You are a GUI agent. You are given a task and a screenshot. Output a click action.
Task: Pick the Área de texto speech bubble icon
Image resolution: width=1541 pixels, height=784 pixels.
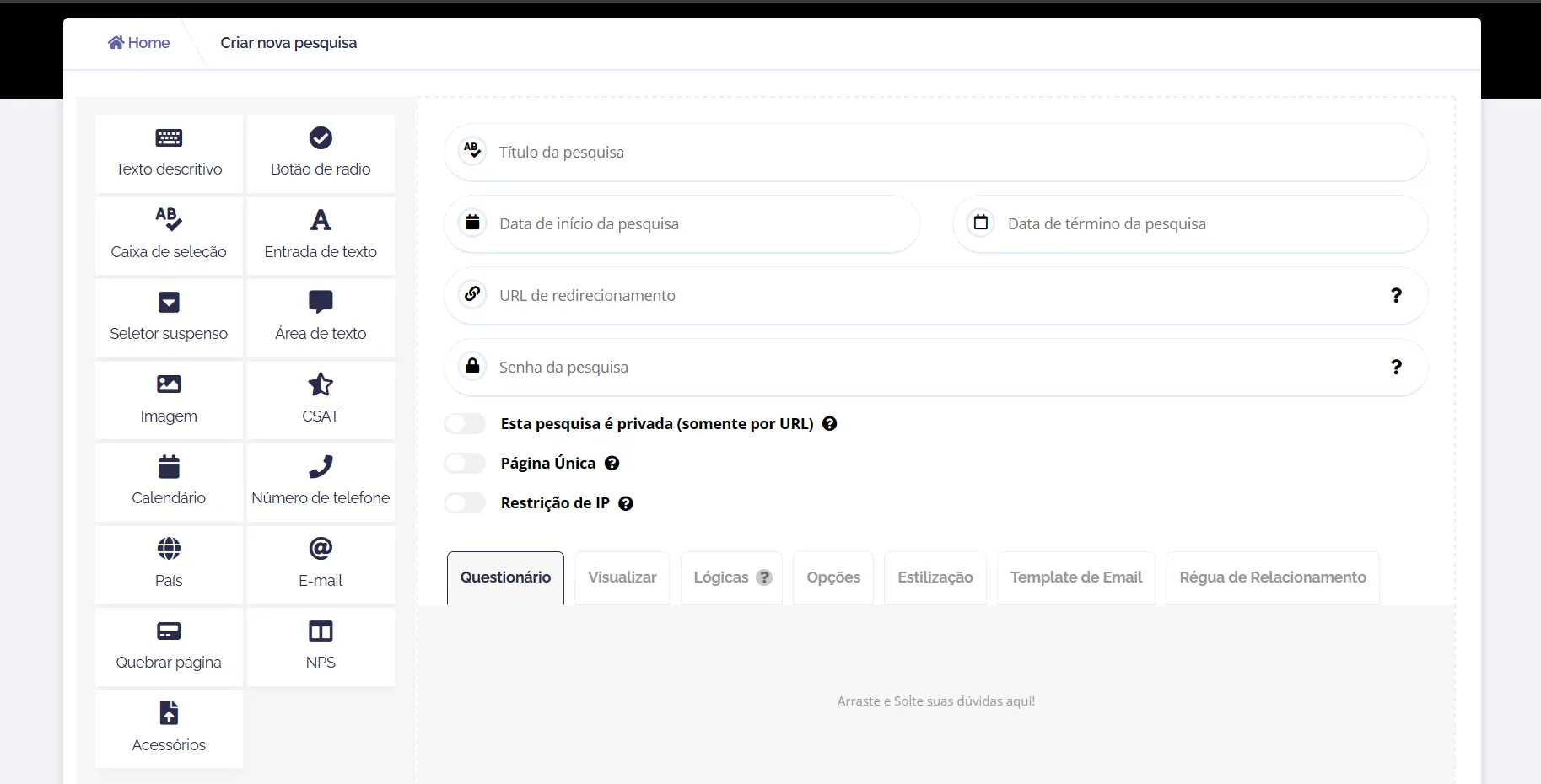[321, 302]
